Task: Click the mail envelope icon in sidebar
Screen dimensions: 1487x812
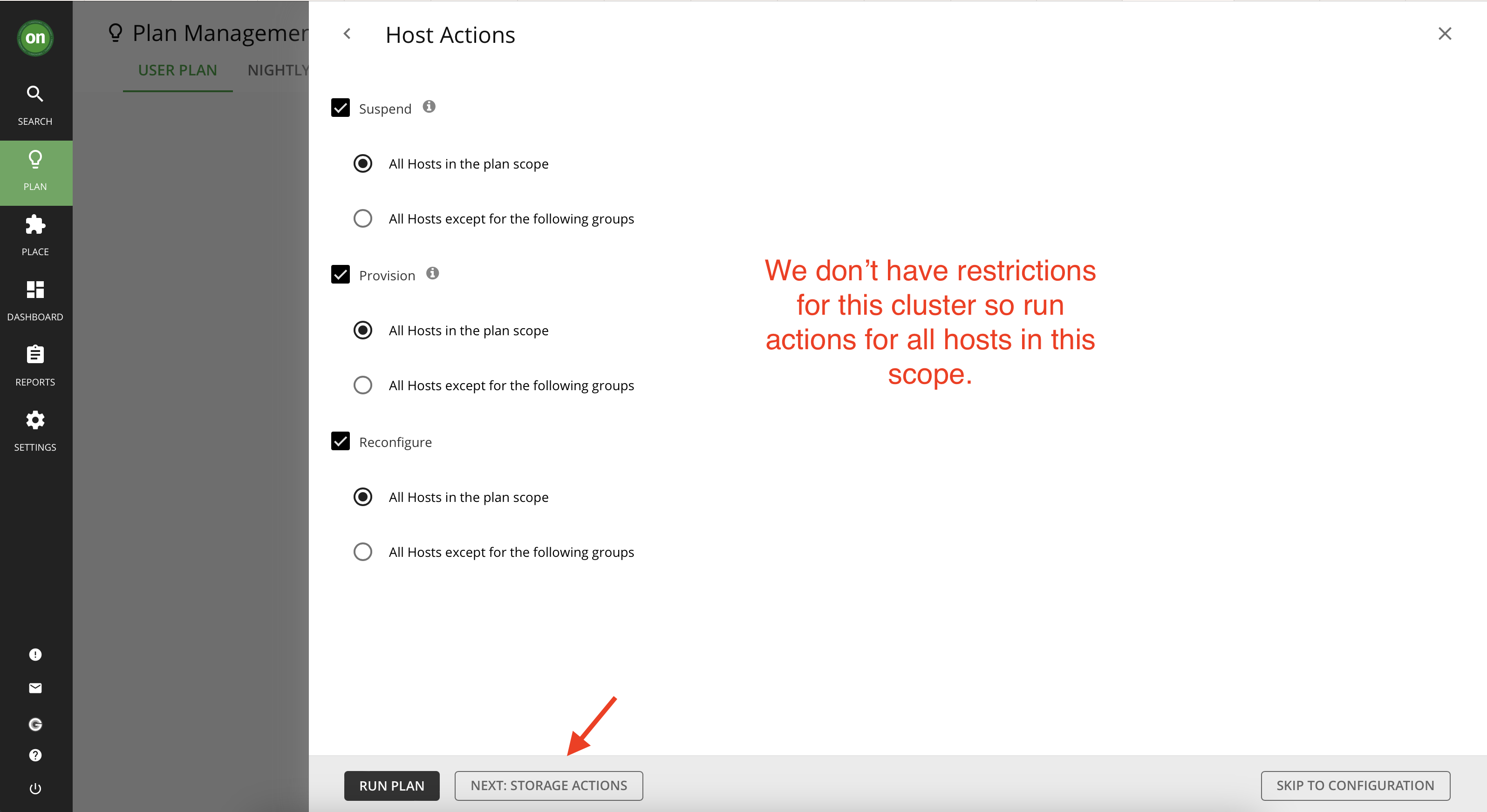Action: pyautogui.click(x=35, y=688)
